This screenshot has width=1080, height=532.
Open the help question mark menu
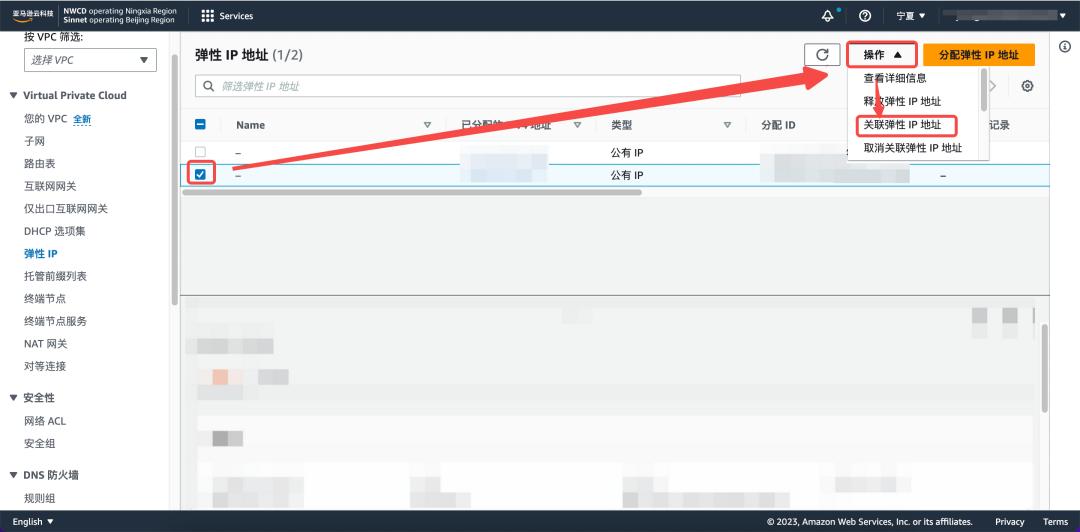866,16
